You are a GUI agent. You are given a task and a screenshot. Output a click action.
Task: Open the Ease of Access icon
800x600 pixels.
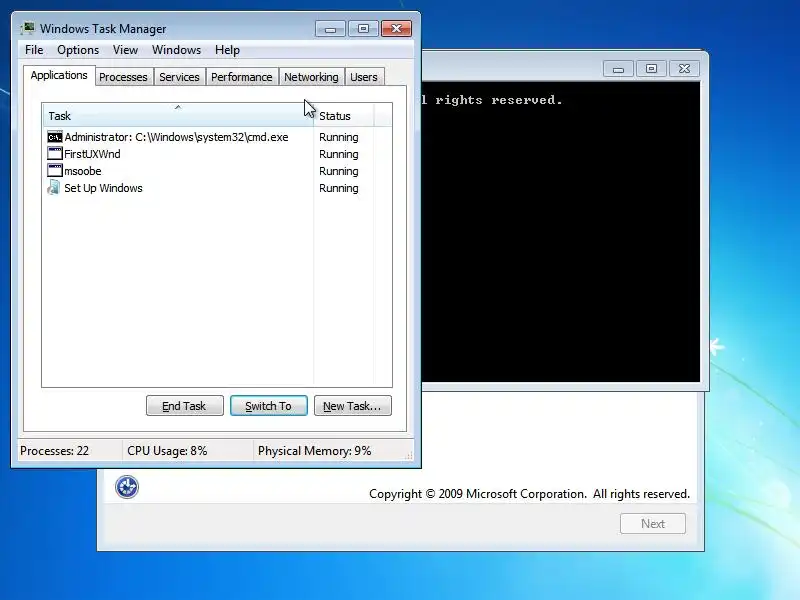pyautogui.click(x=127, y=487)
